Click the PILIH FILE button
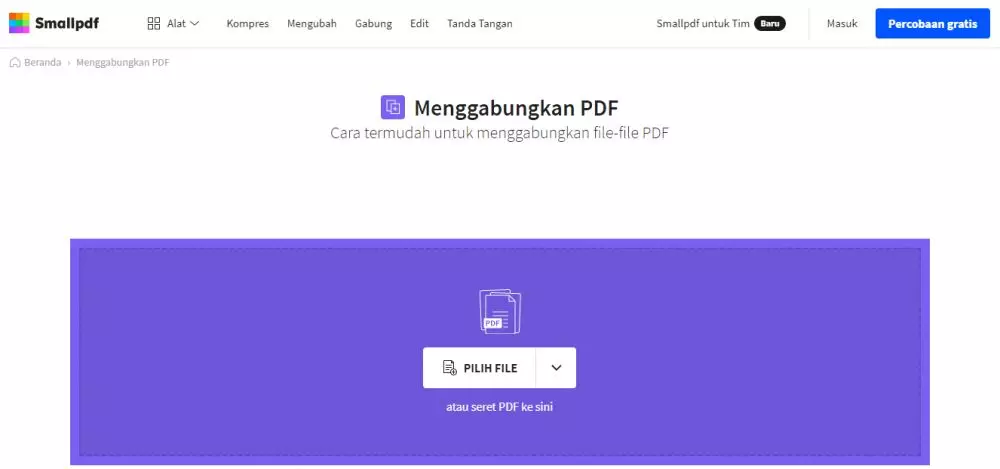1000x469 pixels. coord(479,368)
